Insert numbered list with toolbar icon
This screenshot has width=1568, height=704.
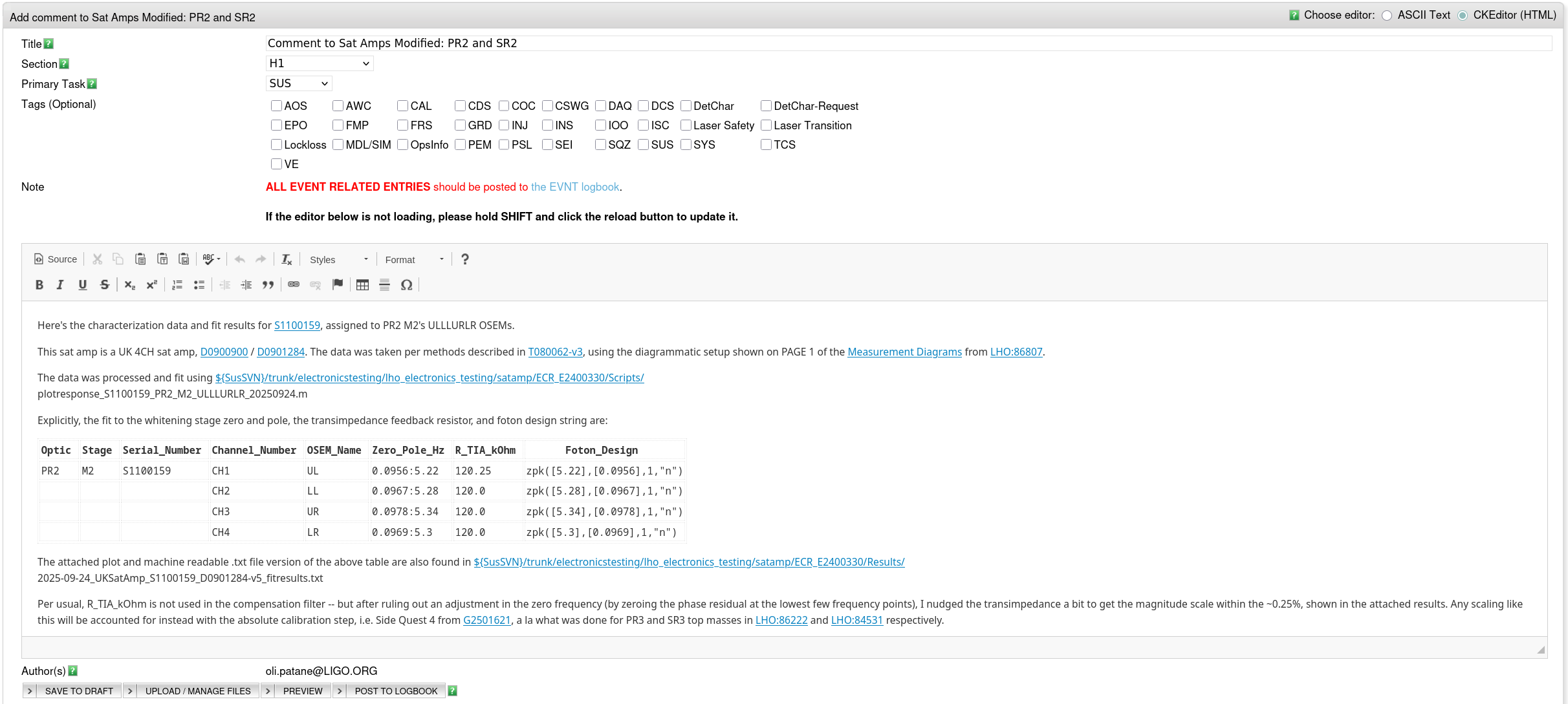pos(177,285)
